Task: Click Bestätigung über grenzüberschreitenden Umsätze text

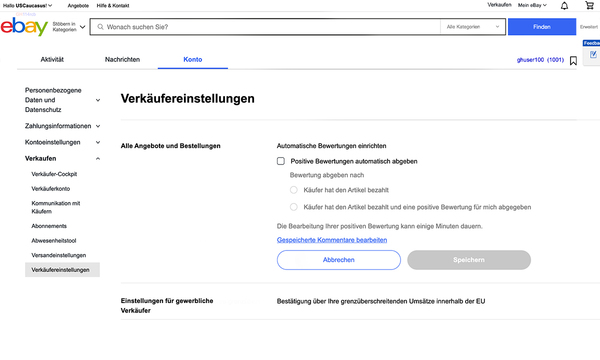Action: pos(381,301)
